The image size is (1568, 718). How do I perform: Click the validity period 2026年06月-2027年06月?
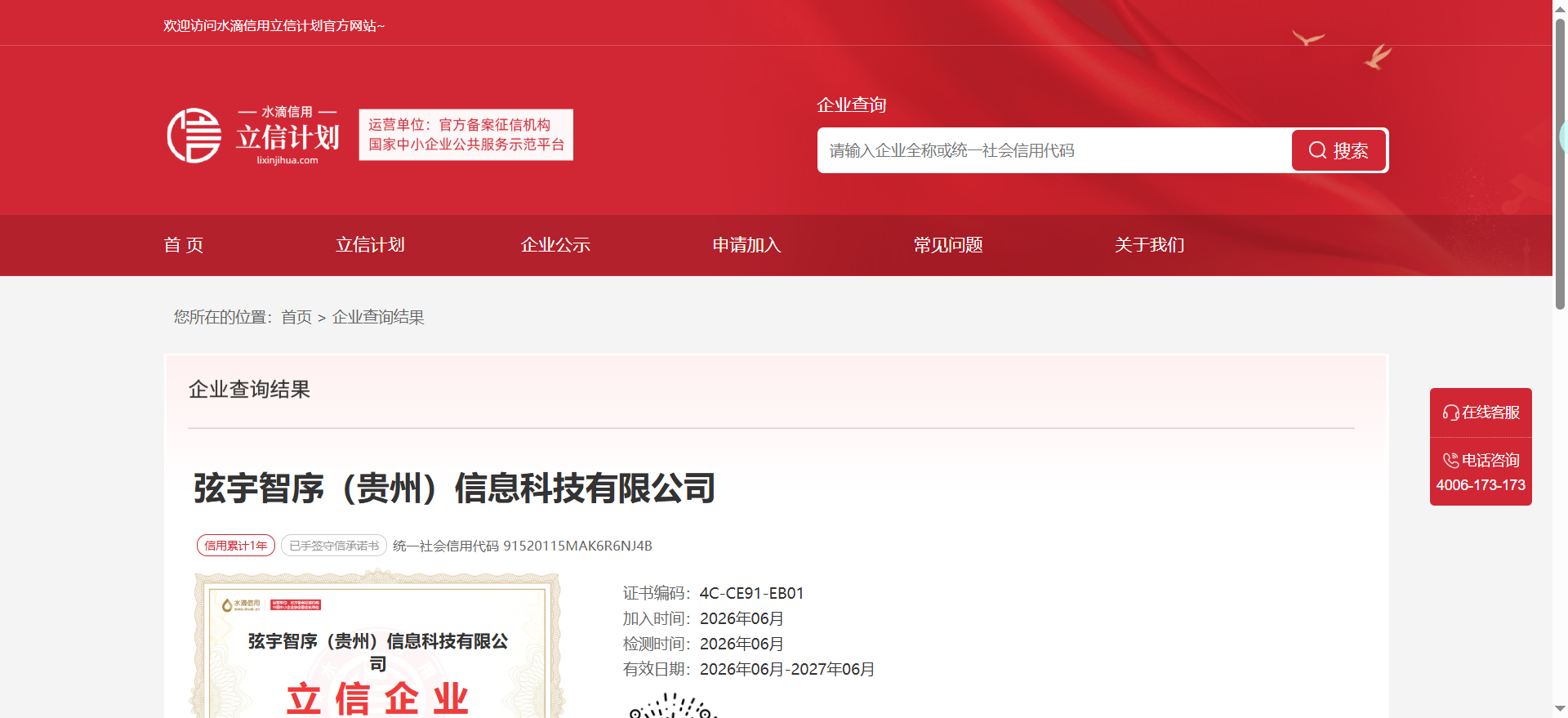[787, 669]
